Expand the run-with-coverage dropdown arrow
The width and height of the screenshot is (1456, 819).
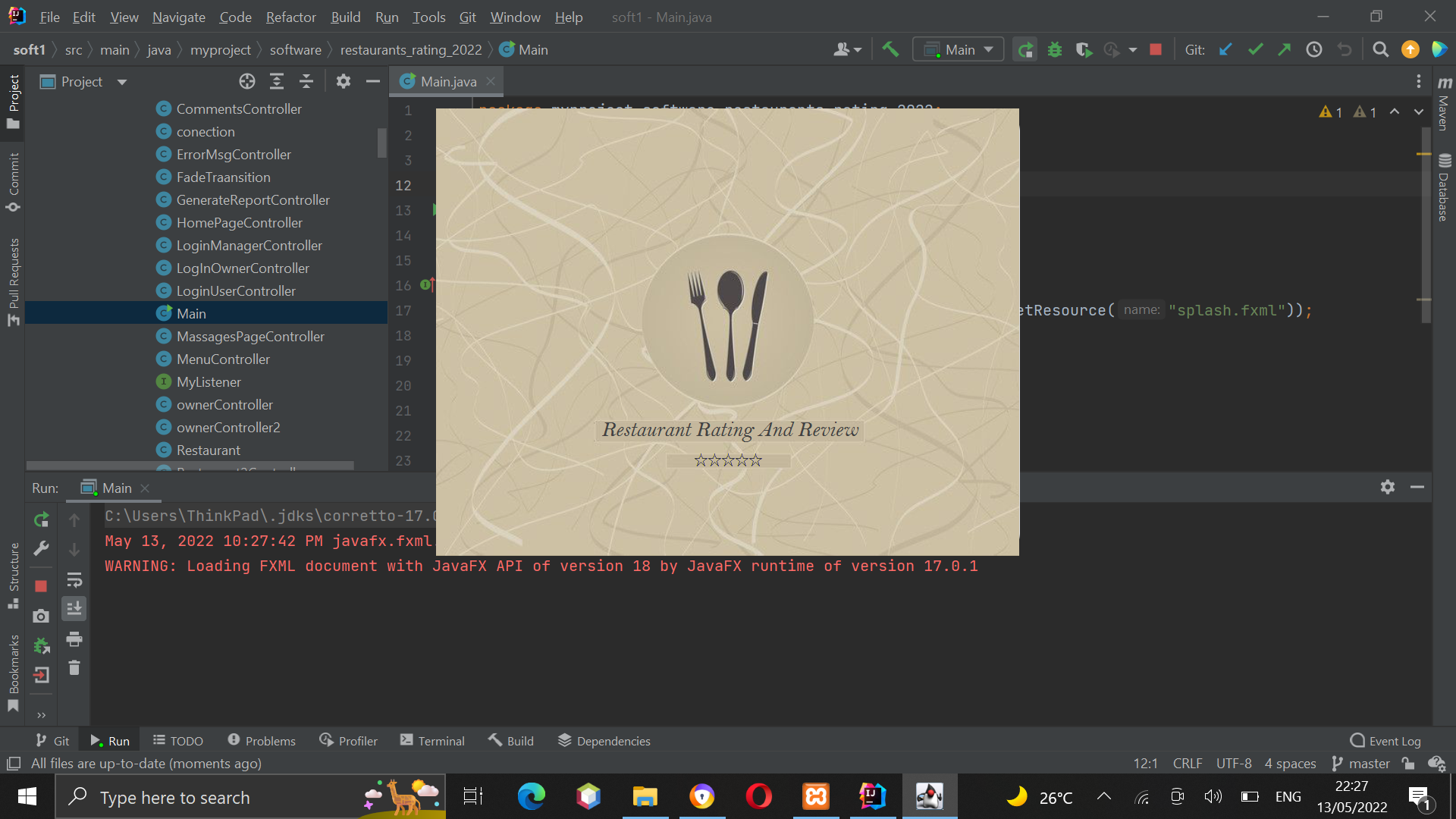1132,49
